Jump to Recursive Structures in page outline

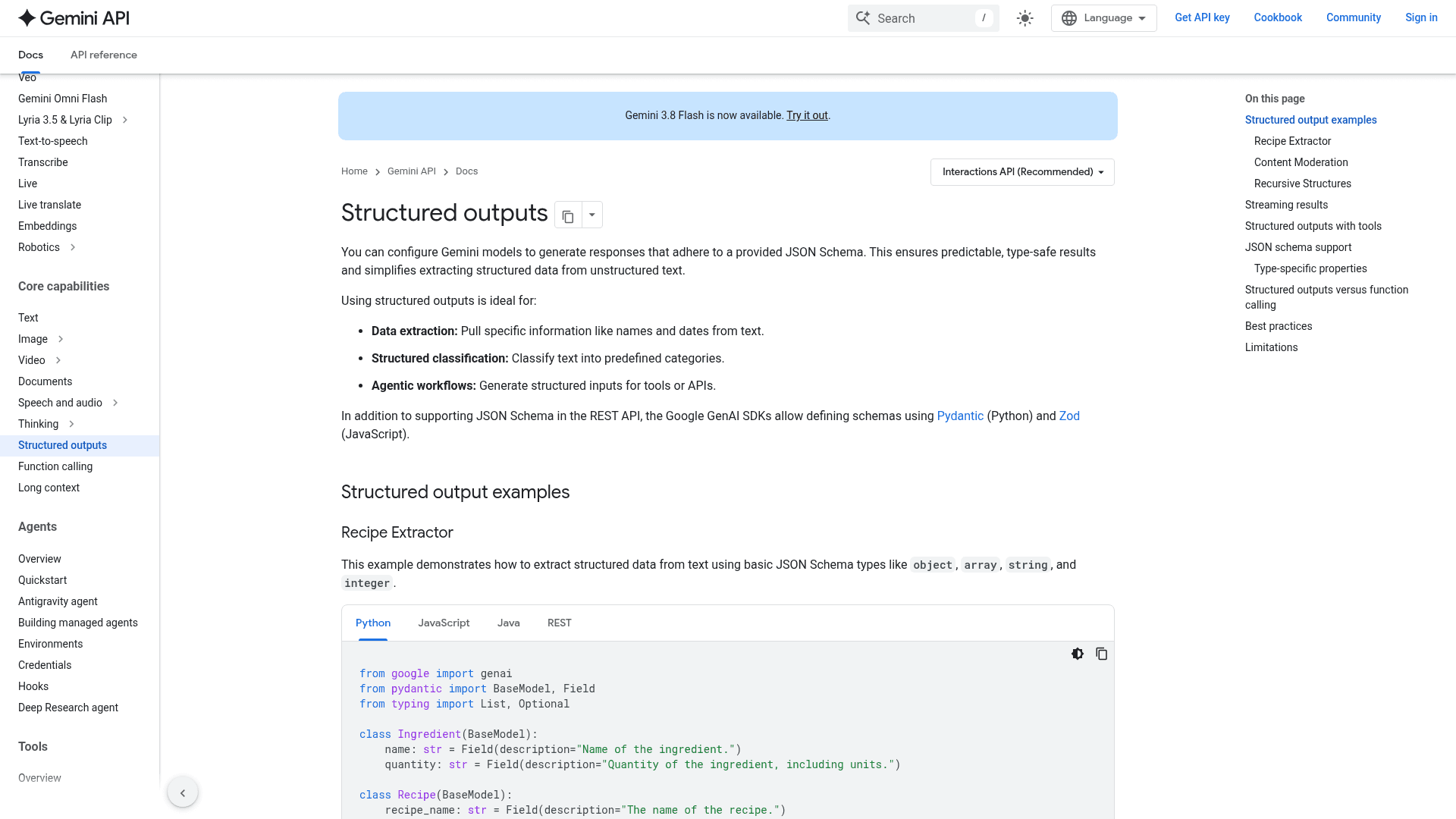(1303, 184)
